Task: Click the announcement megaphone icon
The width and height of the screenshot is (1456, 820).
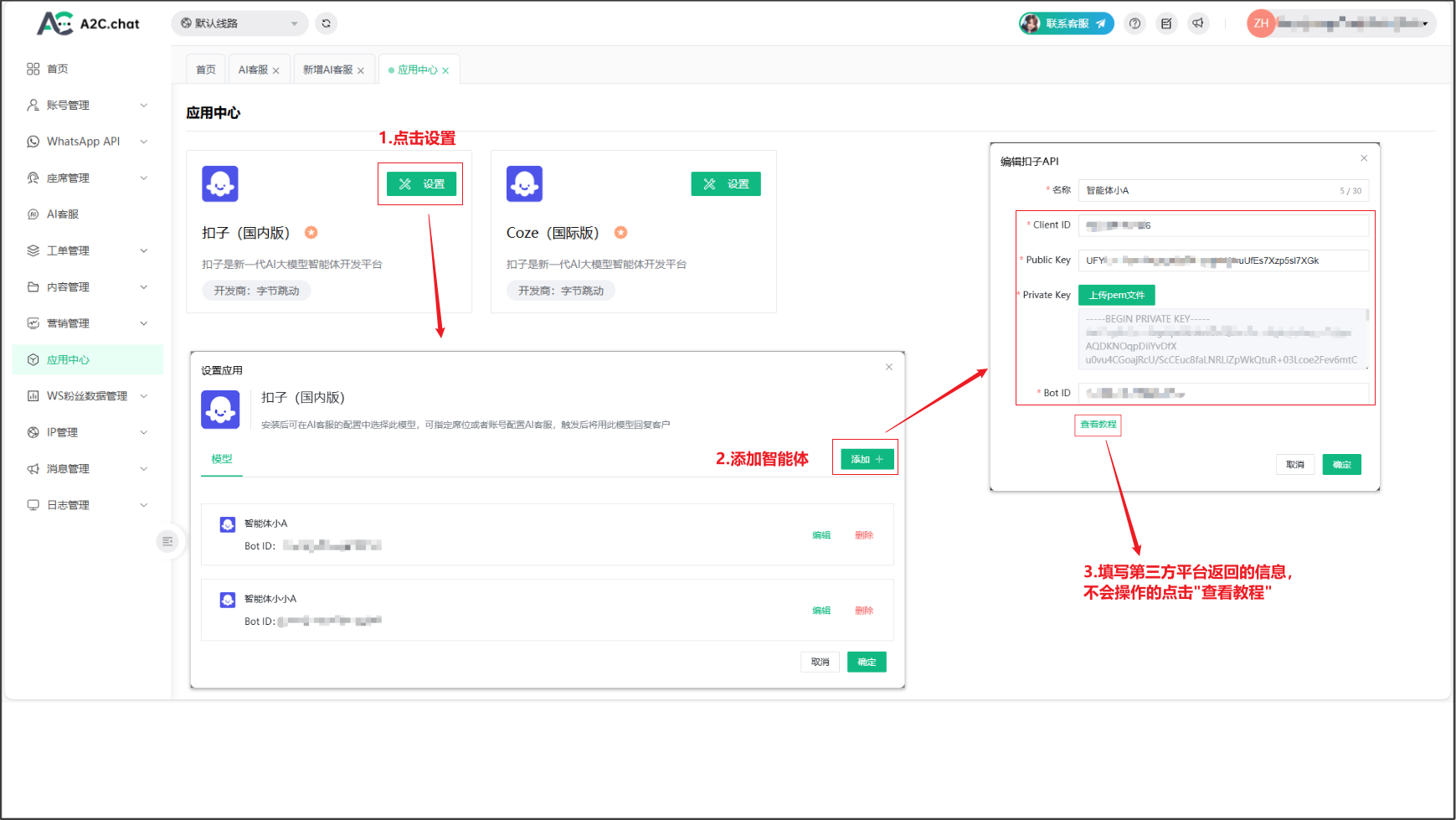Action: (x=1198, y=23)
